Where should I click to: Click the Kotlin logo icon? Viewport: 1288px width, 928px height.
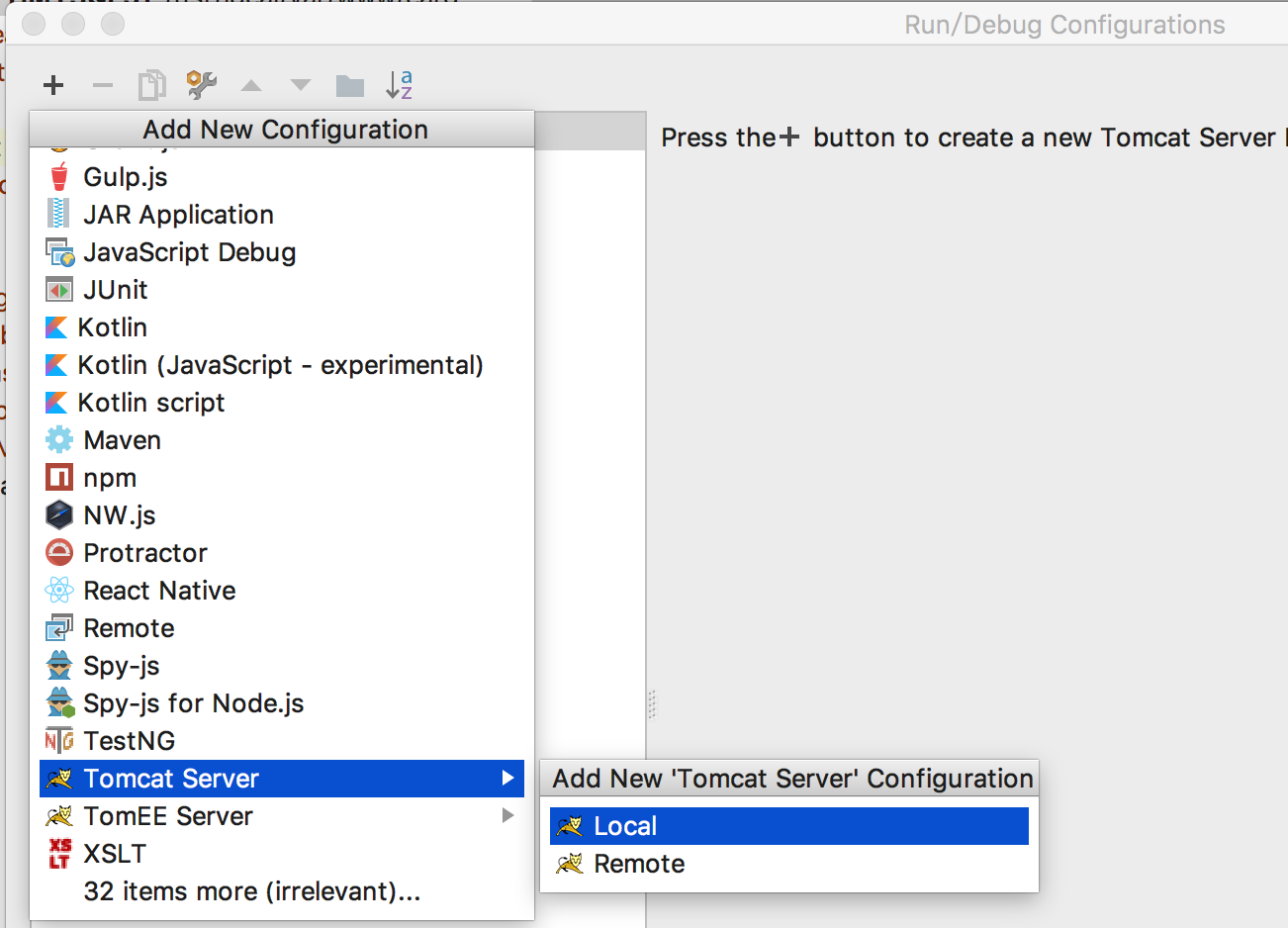click(56, 327)
